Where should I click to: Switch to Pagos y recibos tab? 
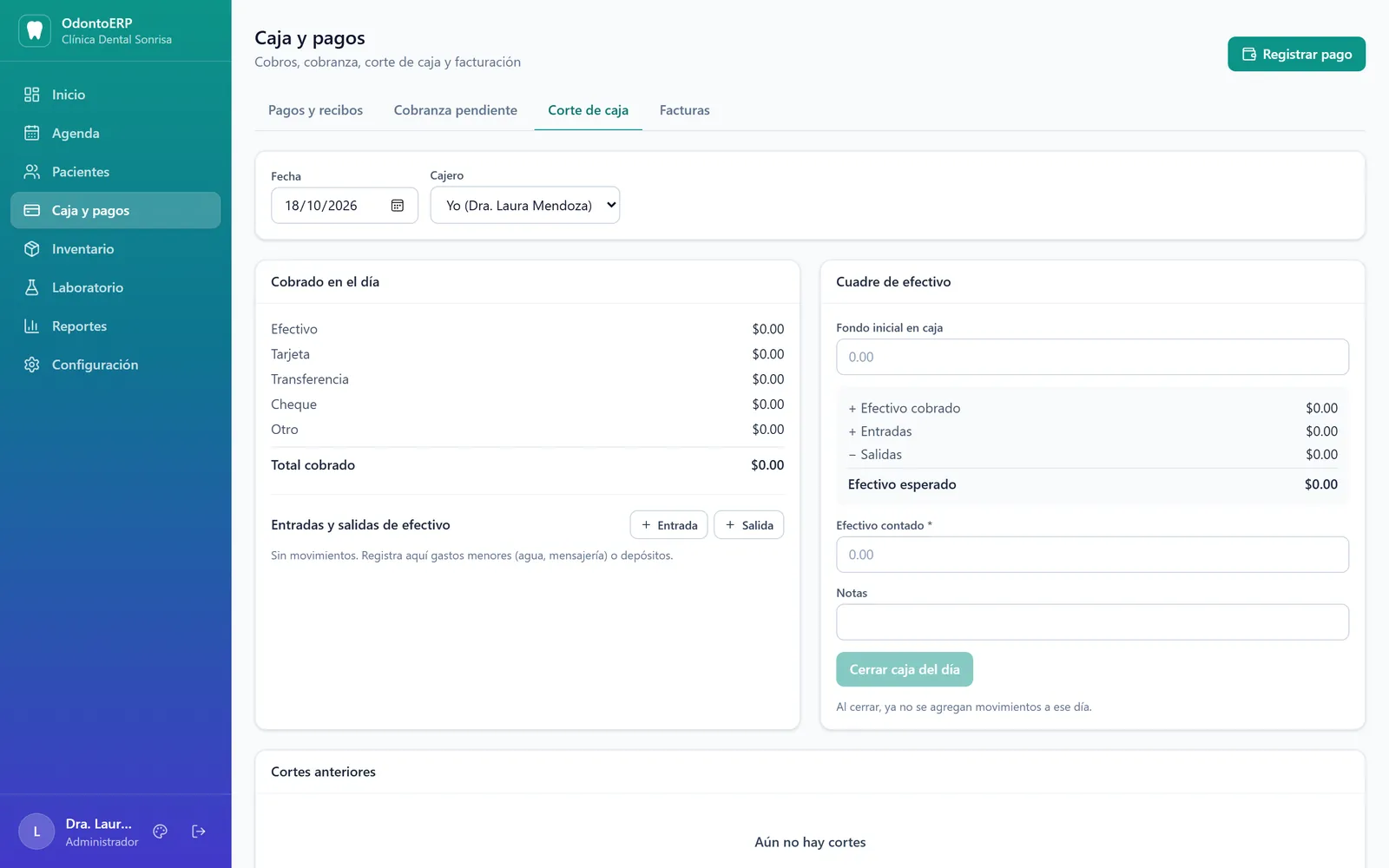pyautogui.click(x=315, y=110)
